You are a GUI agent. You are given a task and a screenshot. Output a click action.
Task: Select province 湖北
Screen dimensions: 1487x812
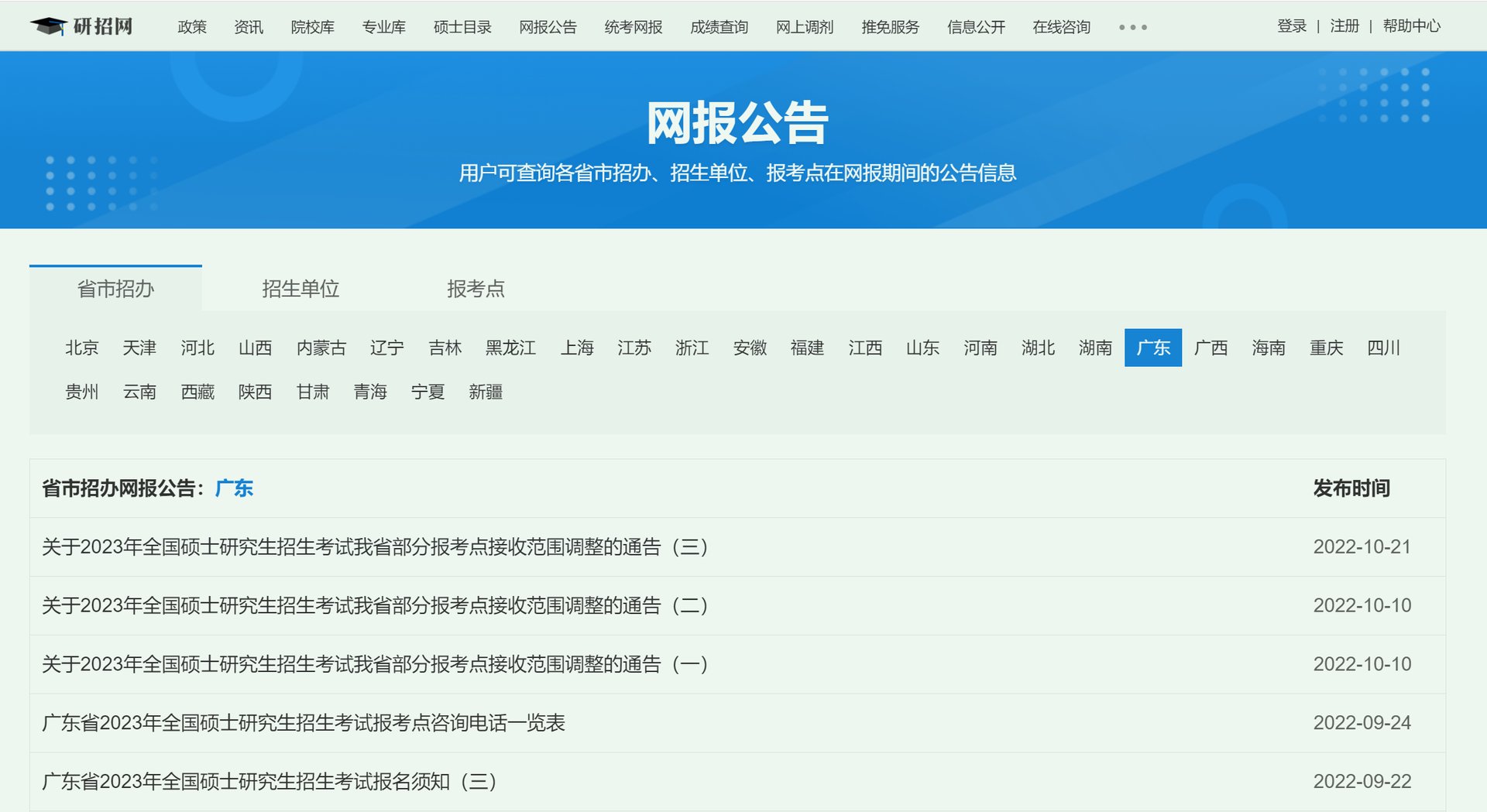click(x=1038, y=348)
